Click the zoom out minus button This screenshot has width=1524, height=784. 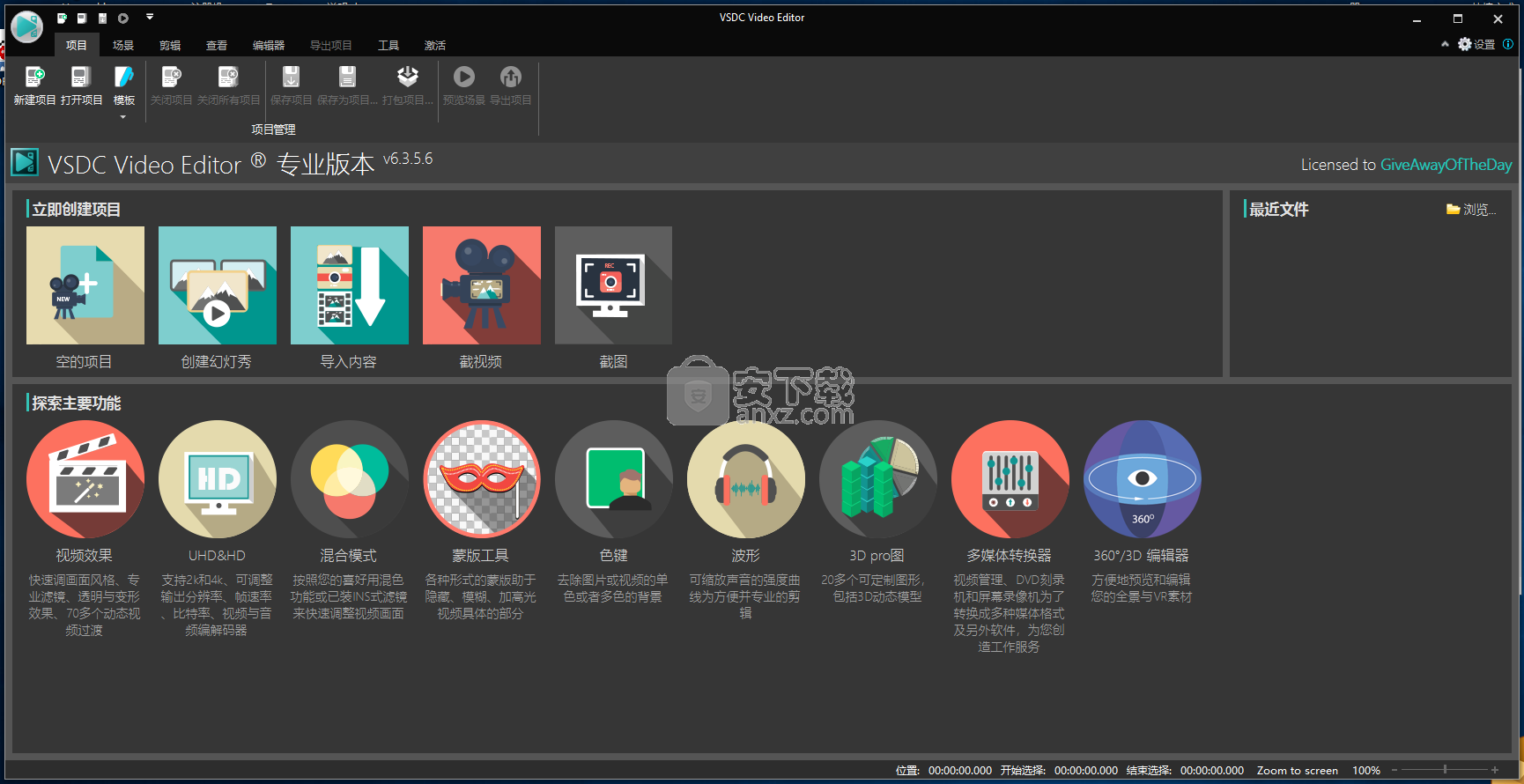tap(1395, 771)
